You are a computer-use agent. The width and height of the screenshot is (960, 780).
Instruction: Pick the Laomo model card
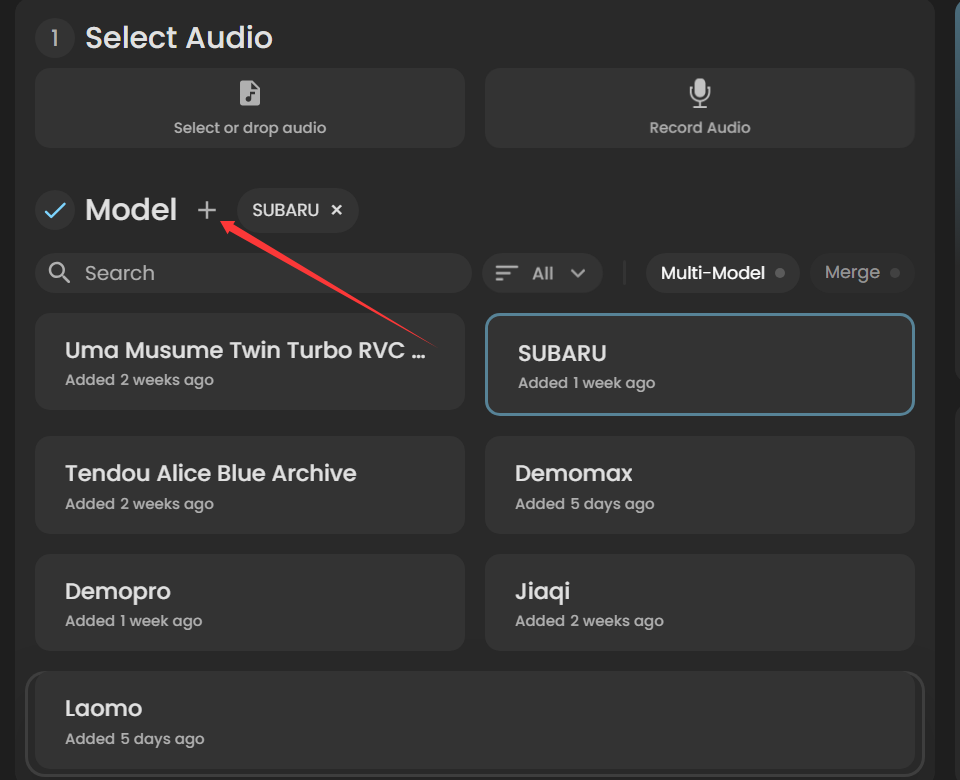click(475, 721)
